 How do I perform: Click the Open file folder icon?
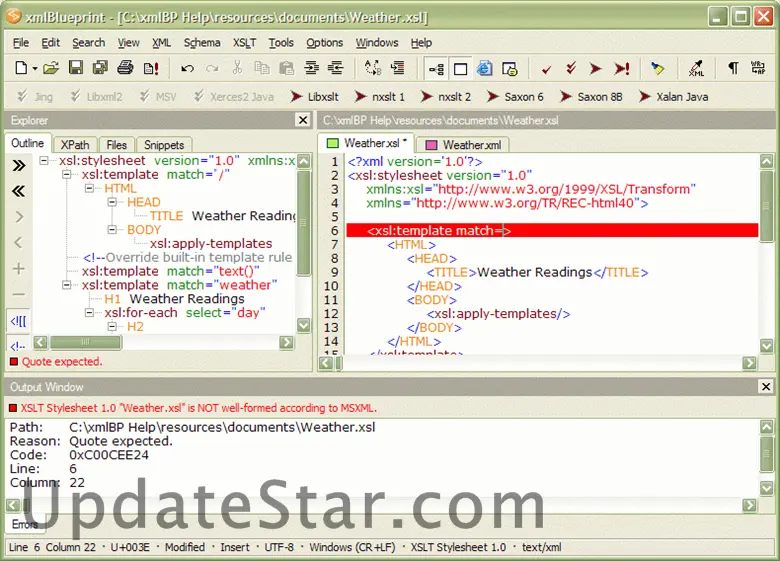(51, 68)
